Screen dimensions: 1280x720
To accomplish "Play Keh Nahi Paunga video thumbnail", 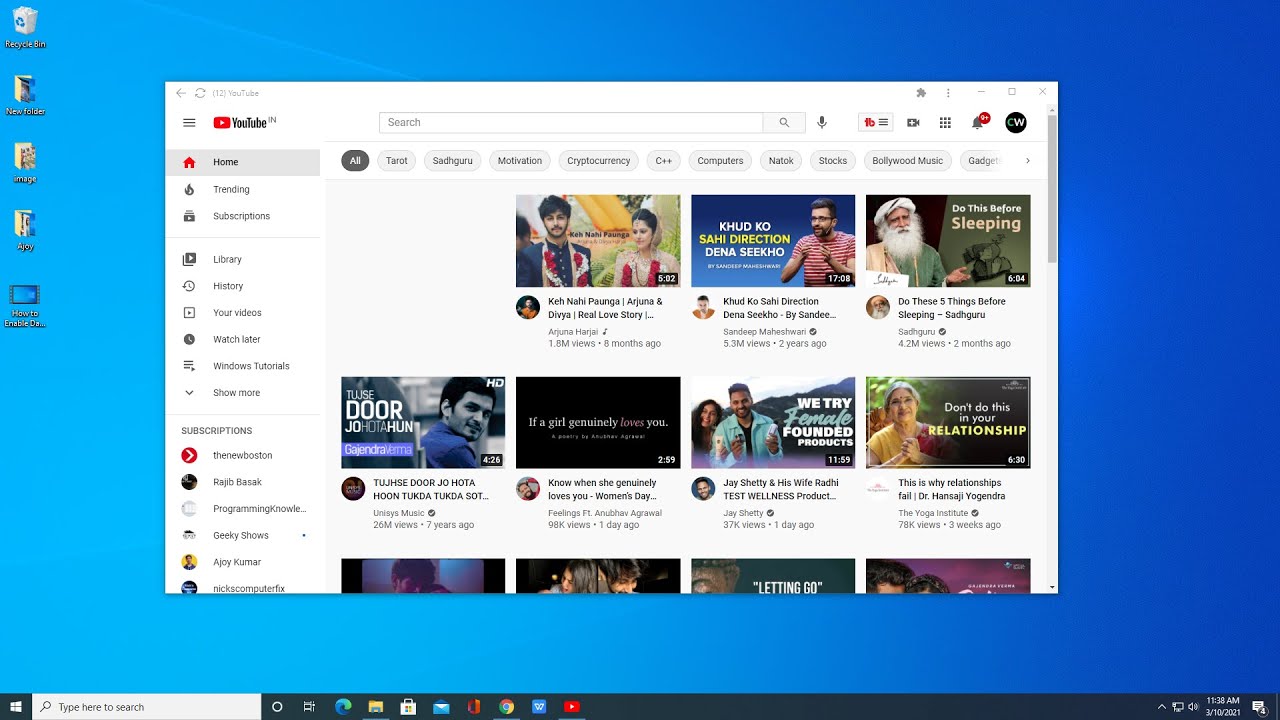I will 598,241.
